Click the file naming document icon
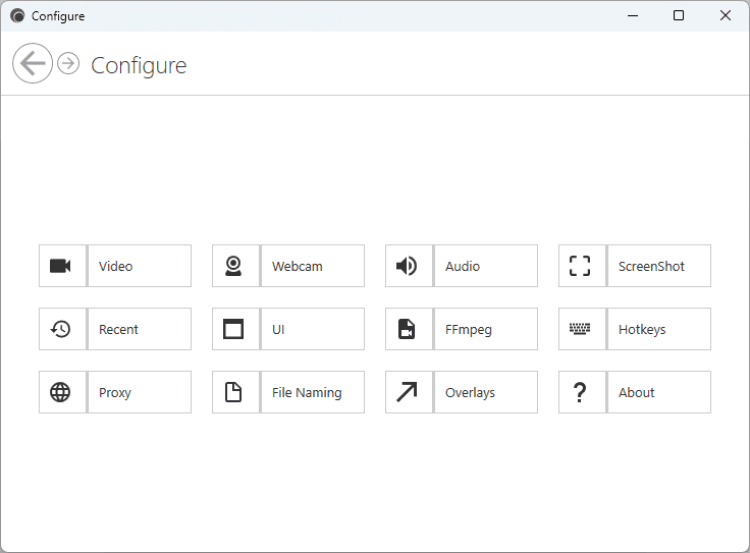This screenshot has width=750, height=553. (x=234, y=392)
